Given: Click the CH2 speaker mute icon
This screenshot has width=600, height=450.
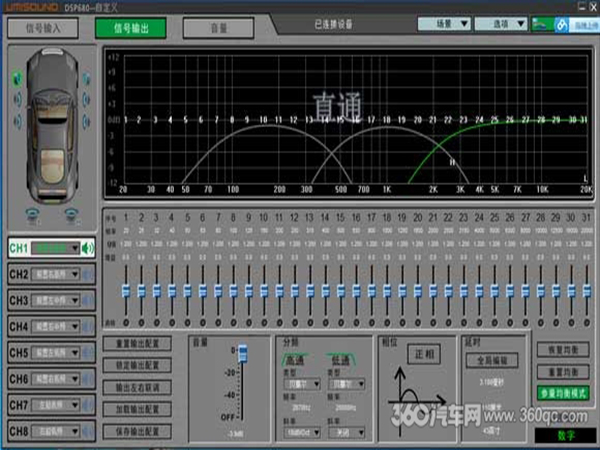Looking at the screenshot, I should point(87,274).
